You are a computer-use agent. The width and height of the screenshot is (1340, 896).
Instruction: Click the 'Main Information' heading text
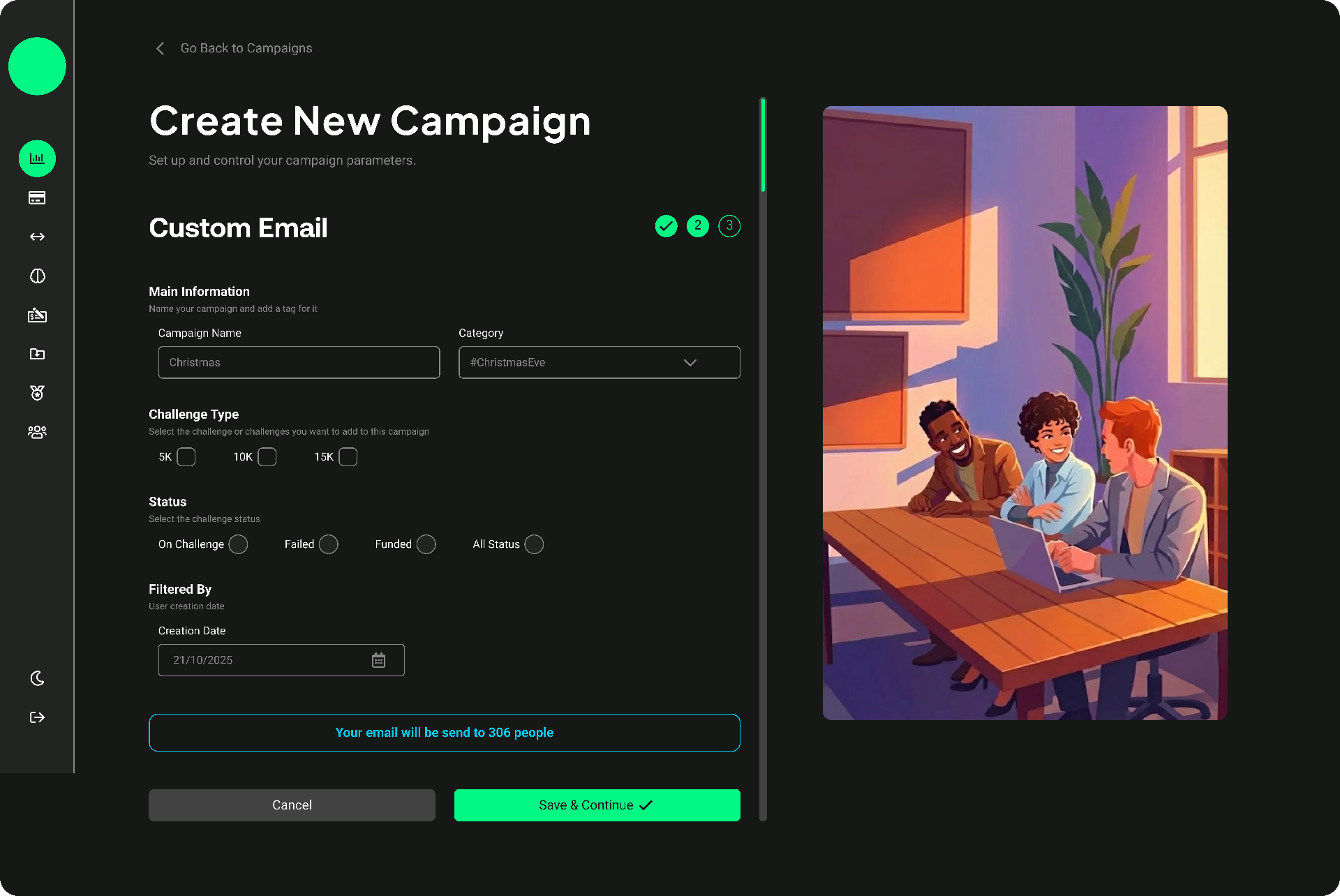click(x=199, y=292)
